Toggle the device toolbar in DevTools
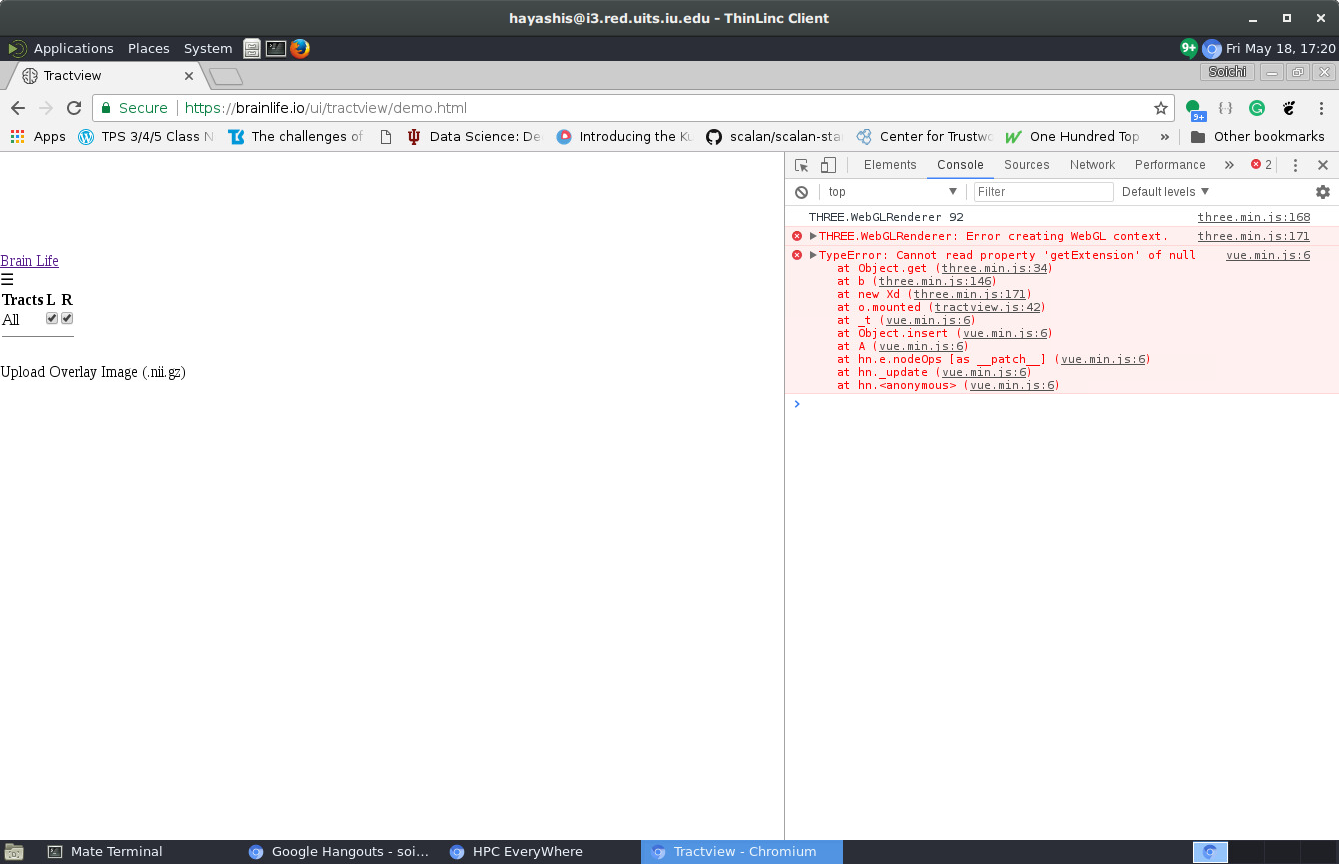This screenshot has height=864, width=1339. click(x=828, y=165)
